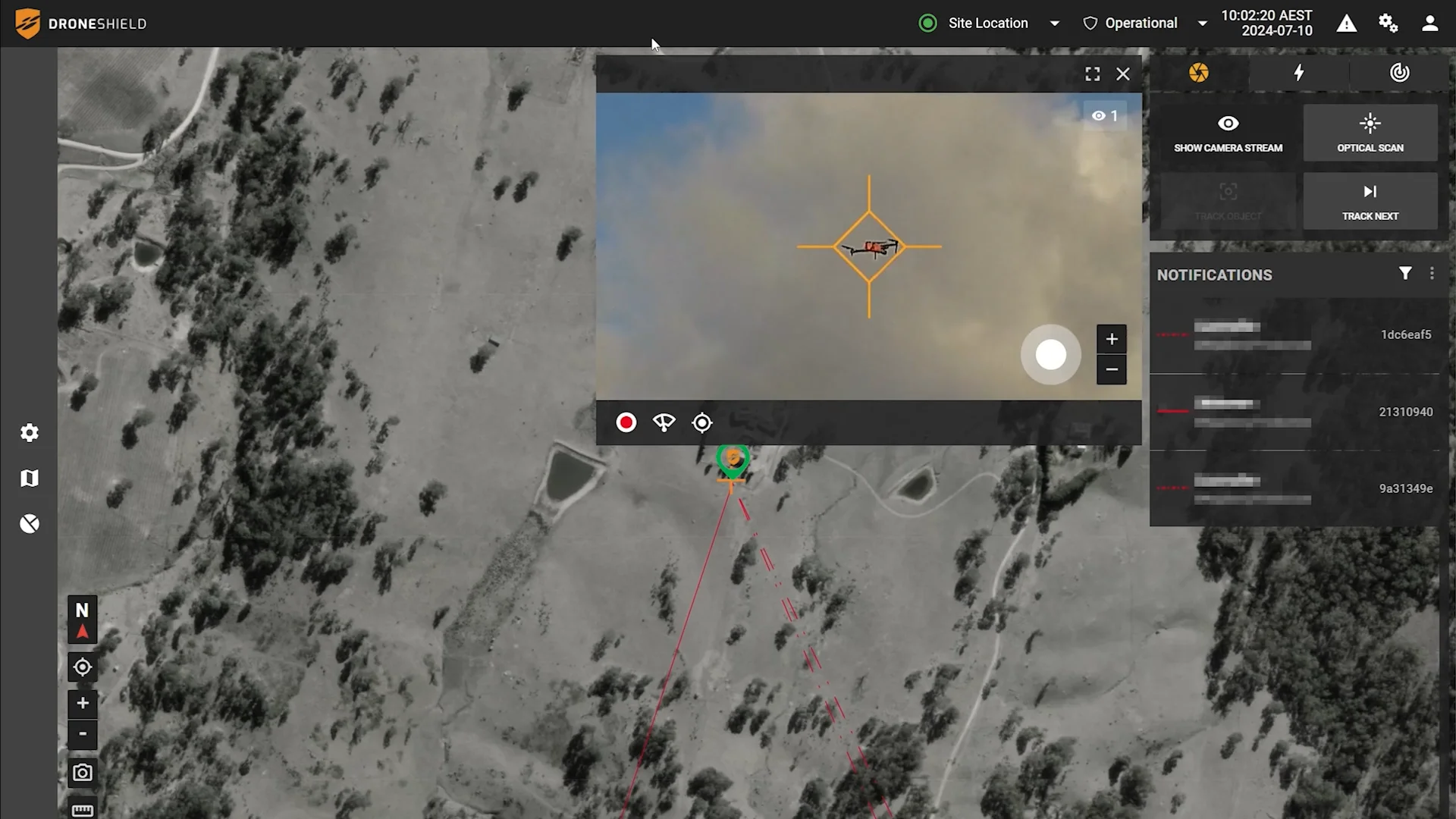The height and width of the screenshot is (819, 1456).
Task: Open the alerts warning icon in header
Action: coord(1347,23)
